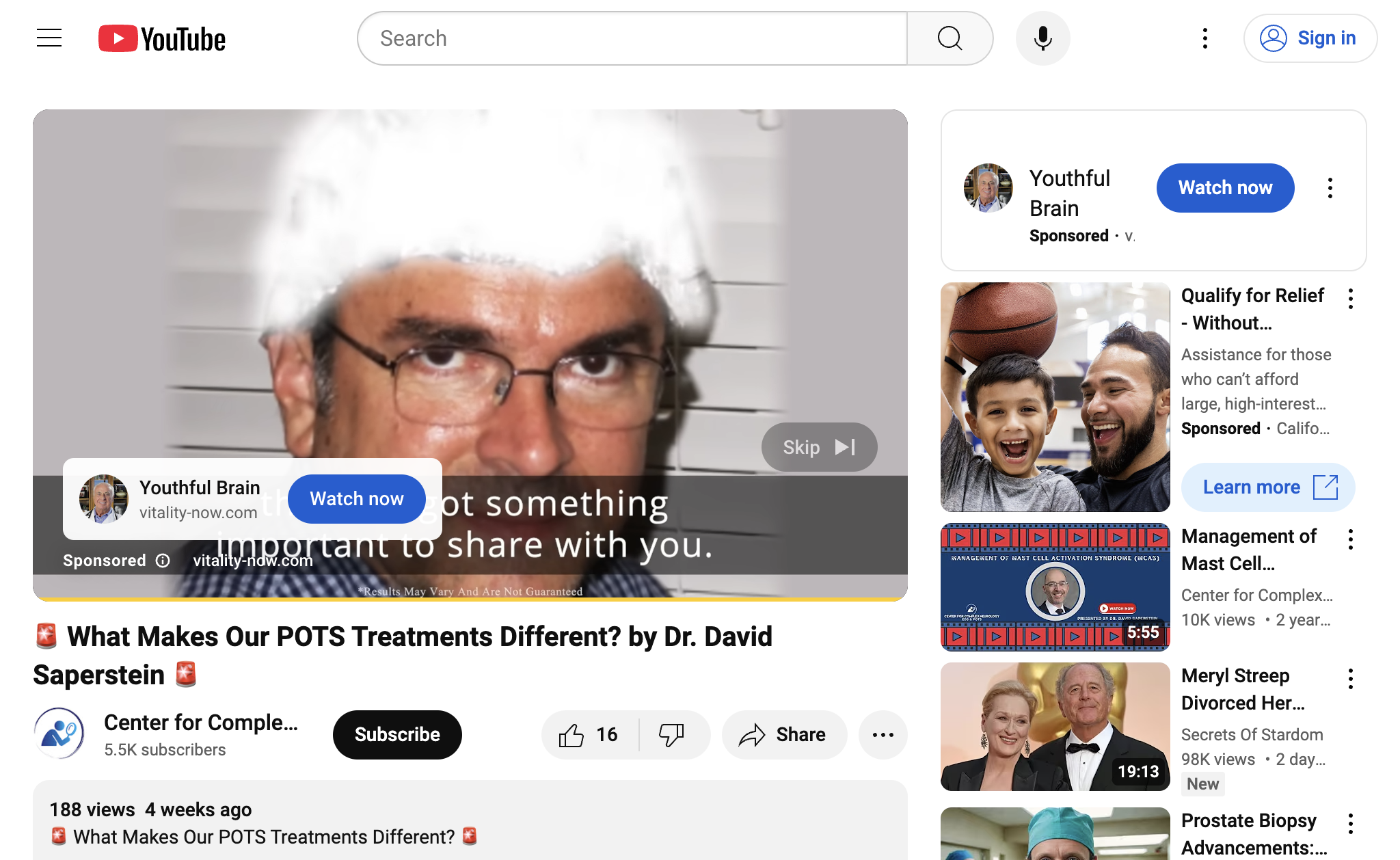
Task: Open settings three-dot menu in header
Action: tap(1205, 38)
